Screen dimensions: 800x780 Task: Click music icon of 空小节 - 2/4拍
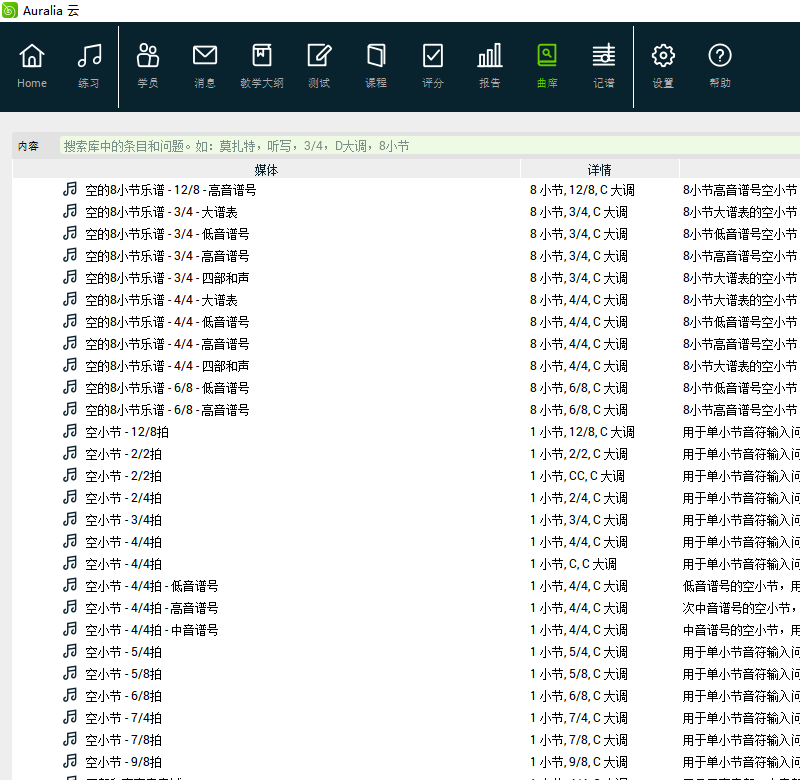point(70,497)
